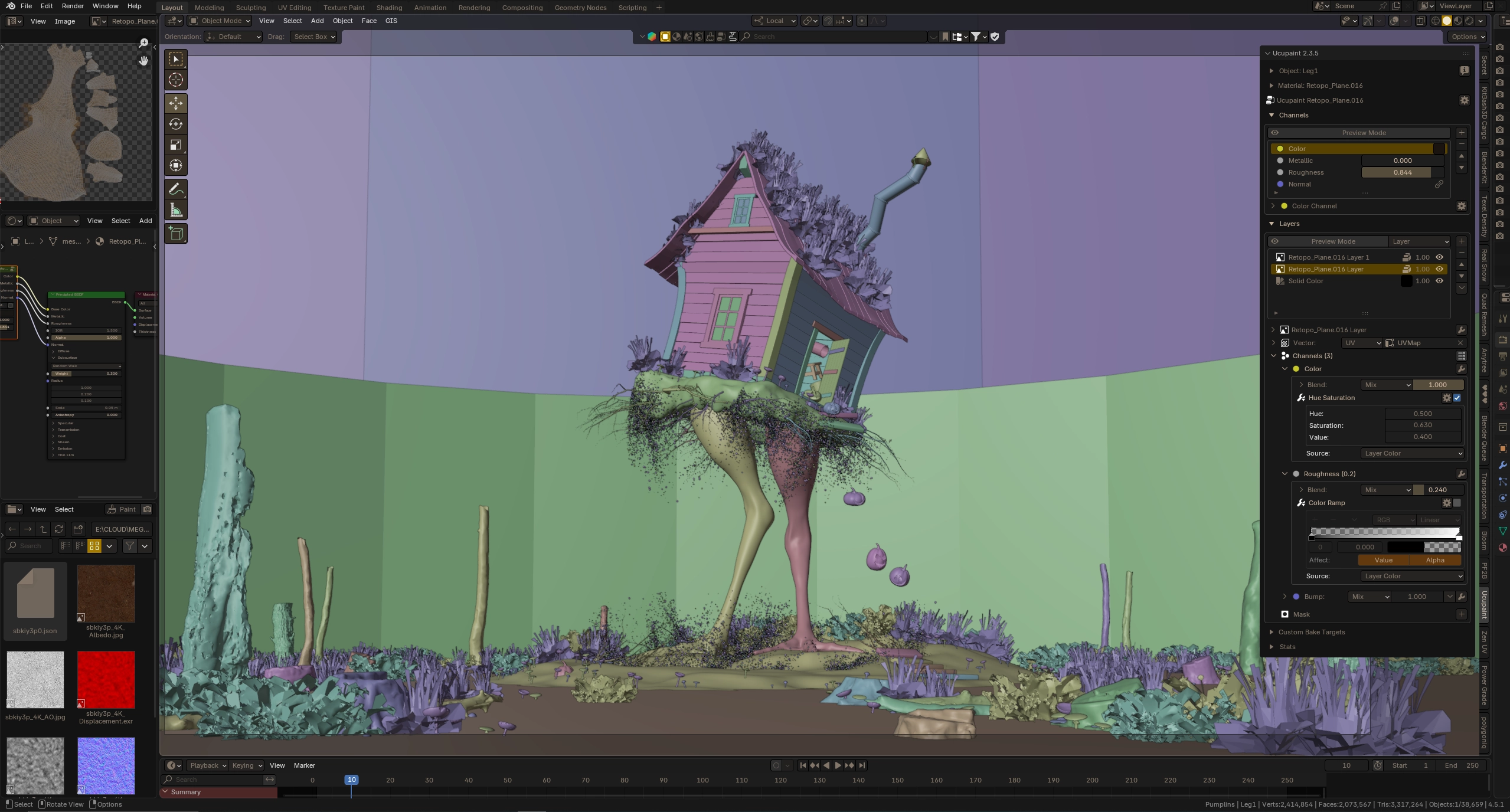The image size is (1510, 812).
Task: Select the Annotate pencil tool
Action: tap(176, 189)
